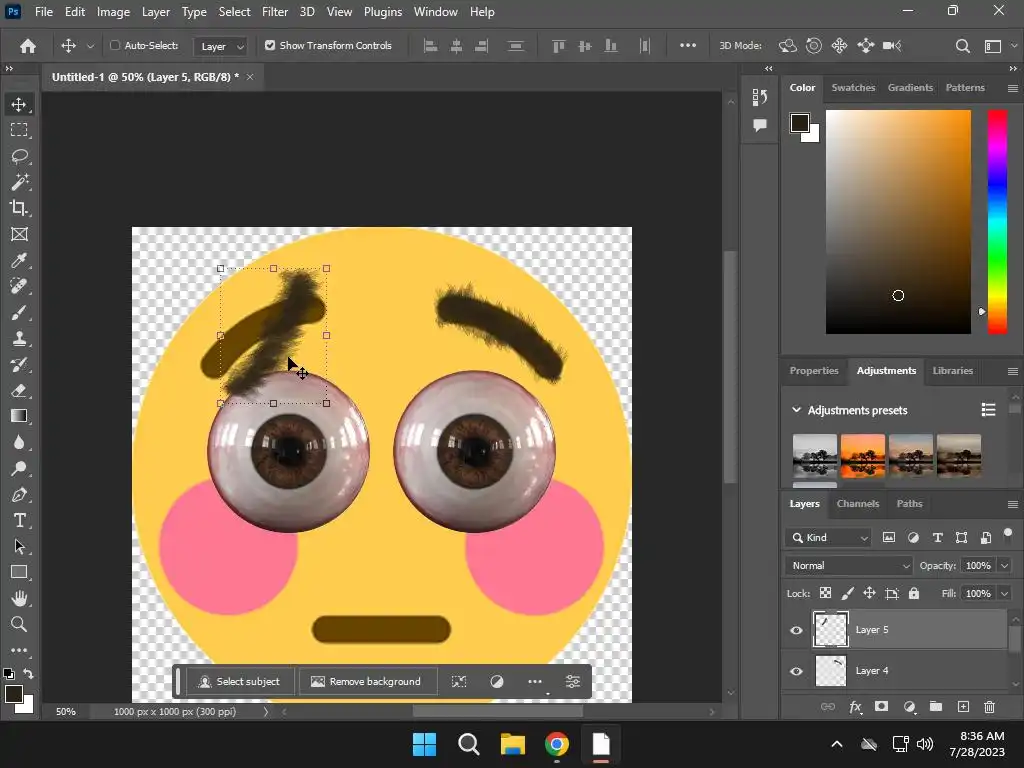The height and width of the screenshot is (768, 1024).
Task: Select the Lasso tool
Action: click(19, 156)
